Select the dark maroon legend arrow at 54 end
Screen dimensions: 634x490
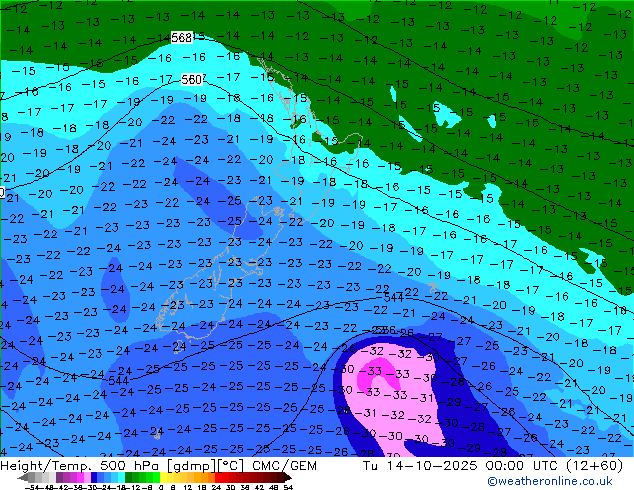[x=287, y=478]
